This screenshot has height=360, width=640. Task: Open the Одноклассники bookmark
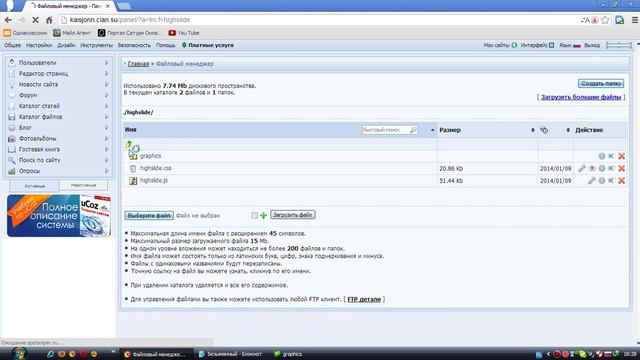(x=25, y=33)
